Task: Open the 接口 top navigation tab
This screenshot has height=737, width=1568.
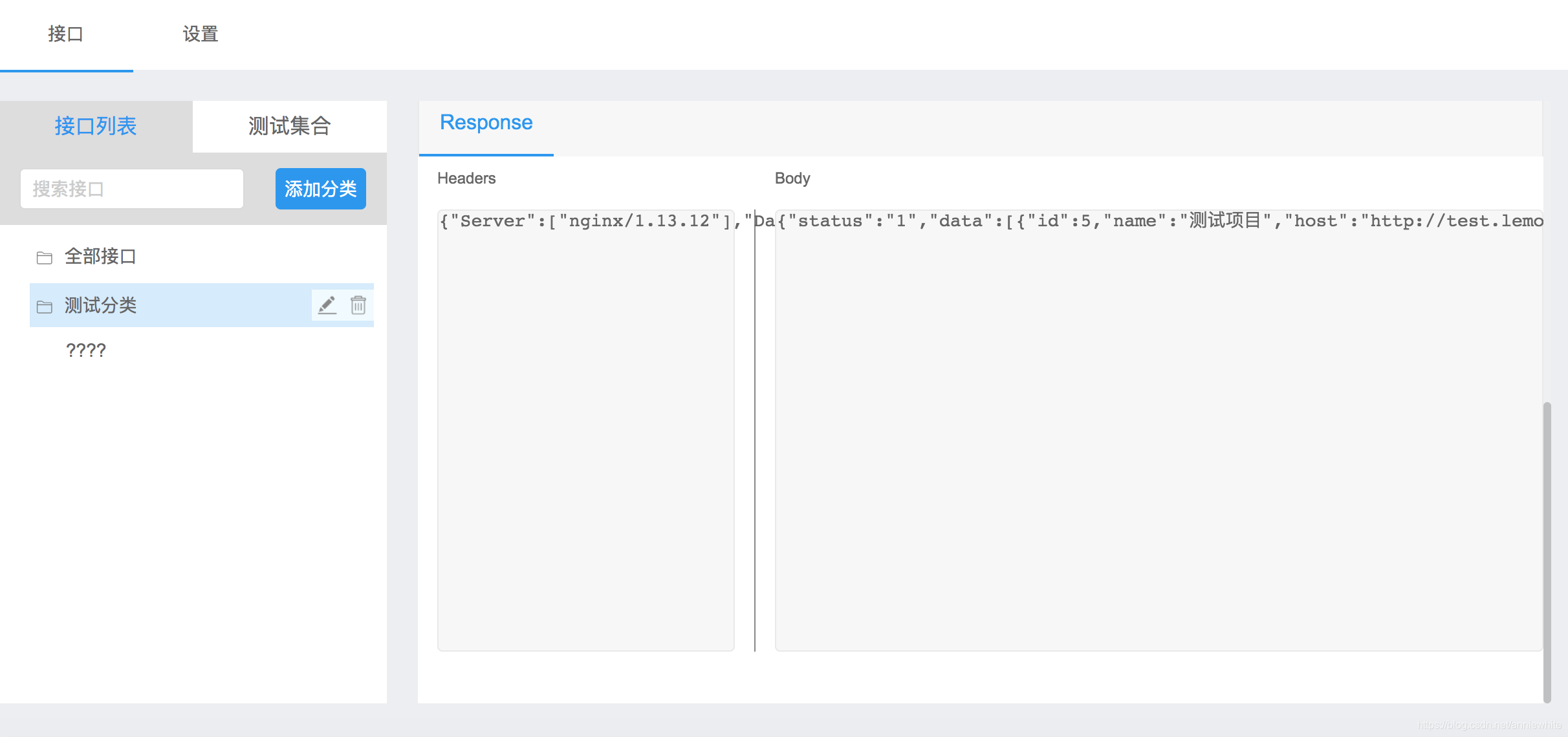Action: coord(66,34)
